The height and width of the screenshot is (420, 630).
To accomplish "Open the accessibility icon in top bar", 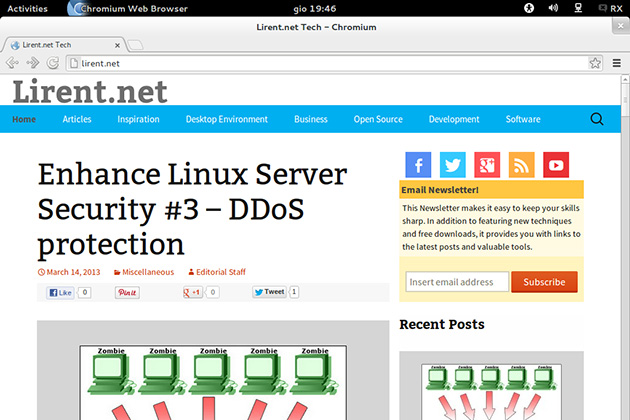I will pos(529,8).
